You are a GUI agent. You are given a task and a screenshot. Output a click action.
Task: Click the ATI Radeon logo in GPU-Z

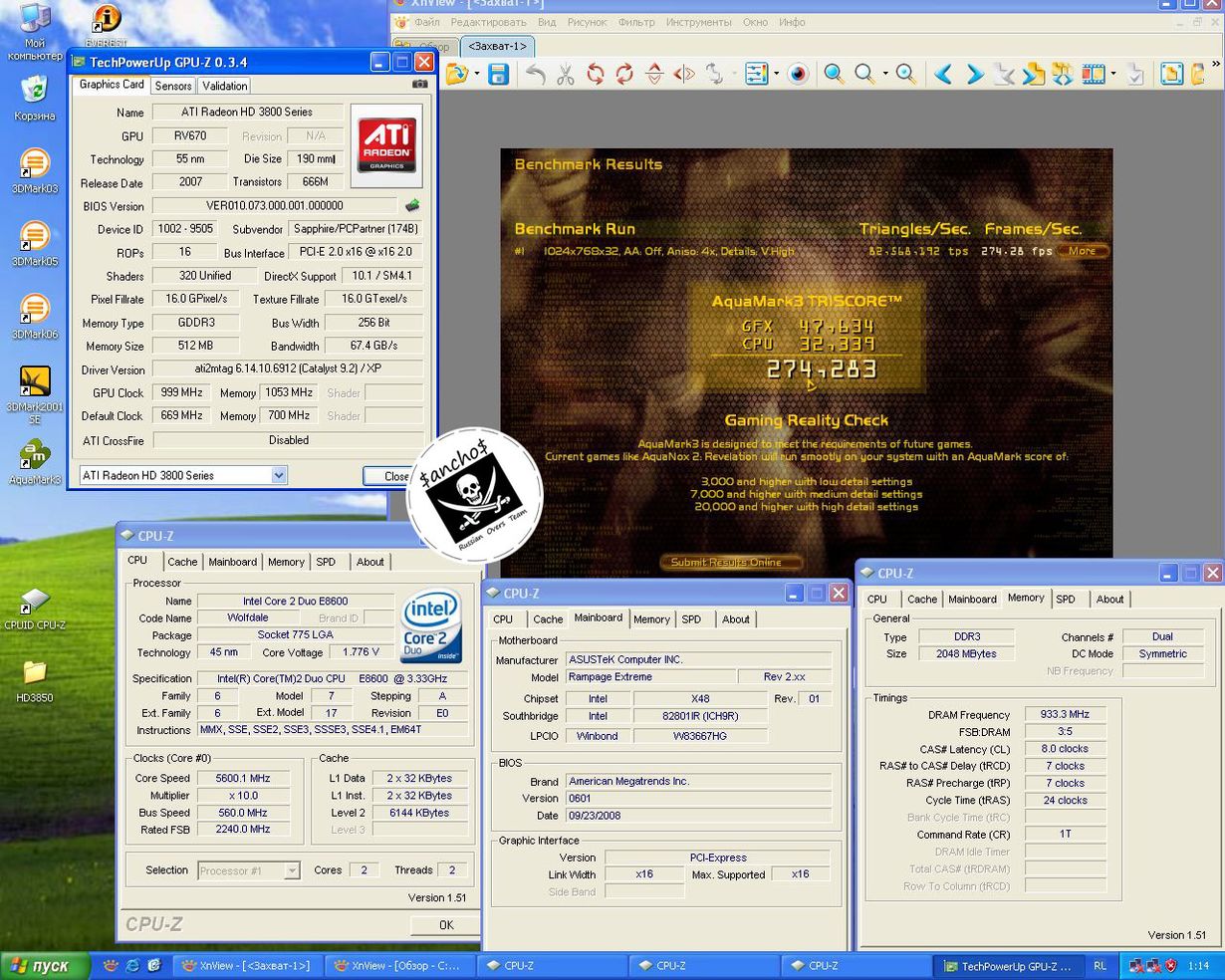(x=386, y=145)
